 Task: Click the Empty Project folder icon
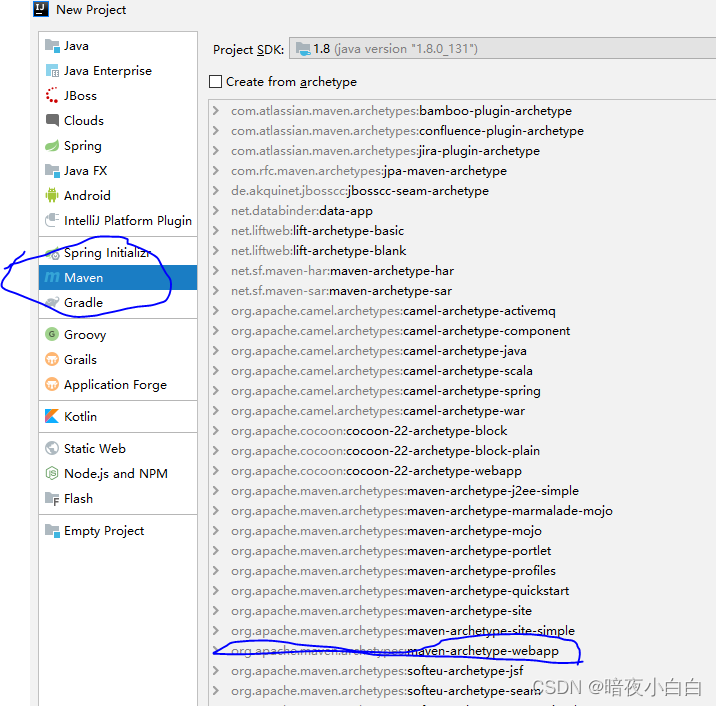pyautogui.click(x=52, y=531)
